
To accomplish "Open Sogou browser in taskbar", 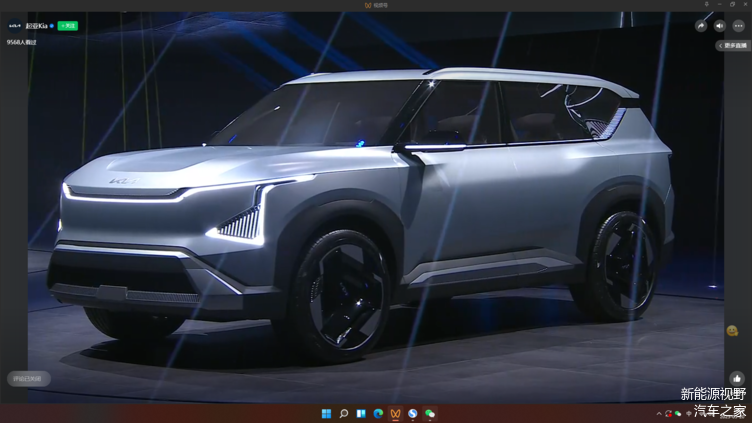I will [412, 413].
